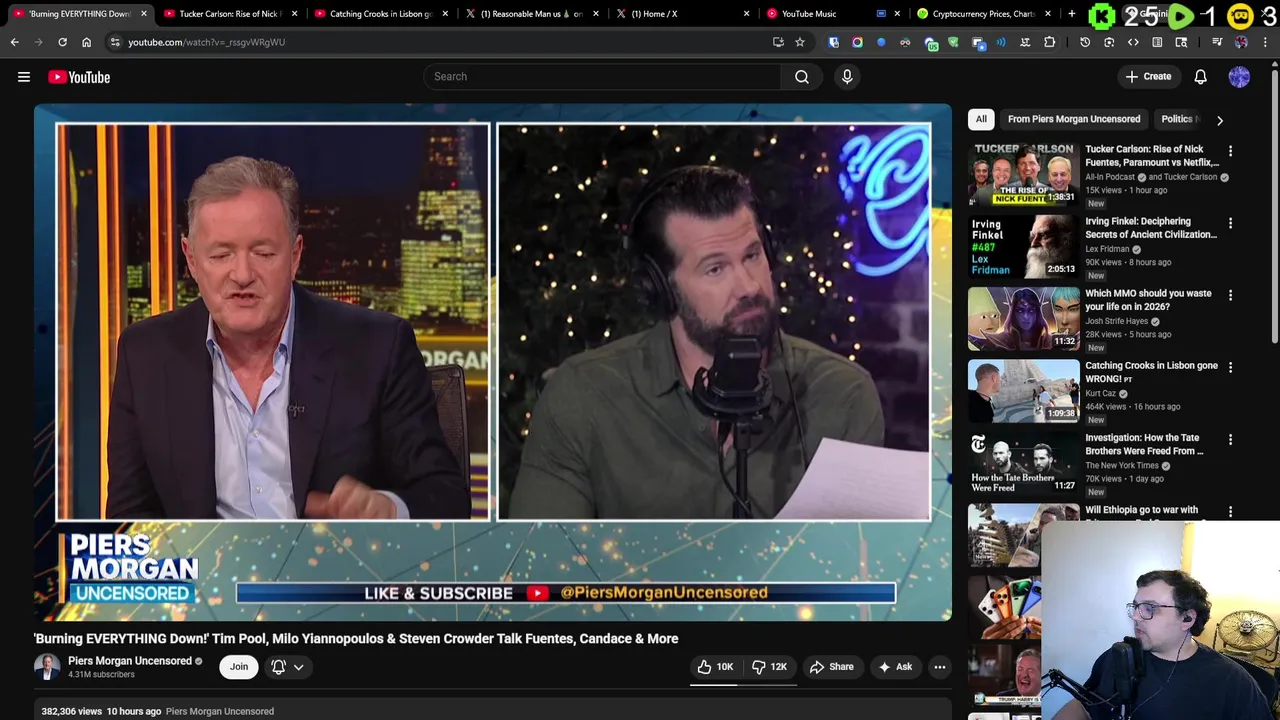Open the media control playlist icon
This screenshot has width=1280, height=720.
[x=1217, y=42]
